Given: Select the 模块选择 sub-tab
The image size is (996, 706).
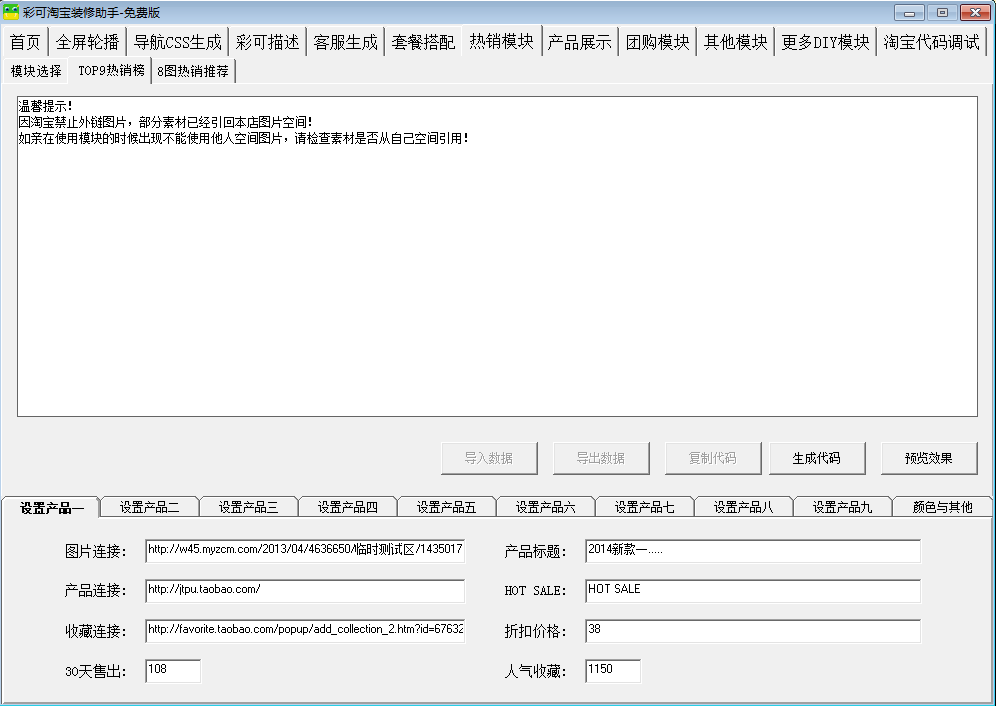Looking at the screenshot, I should coord(36,71).
